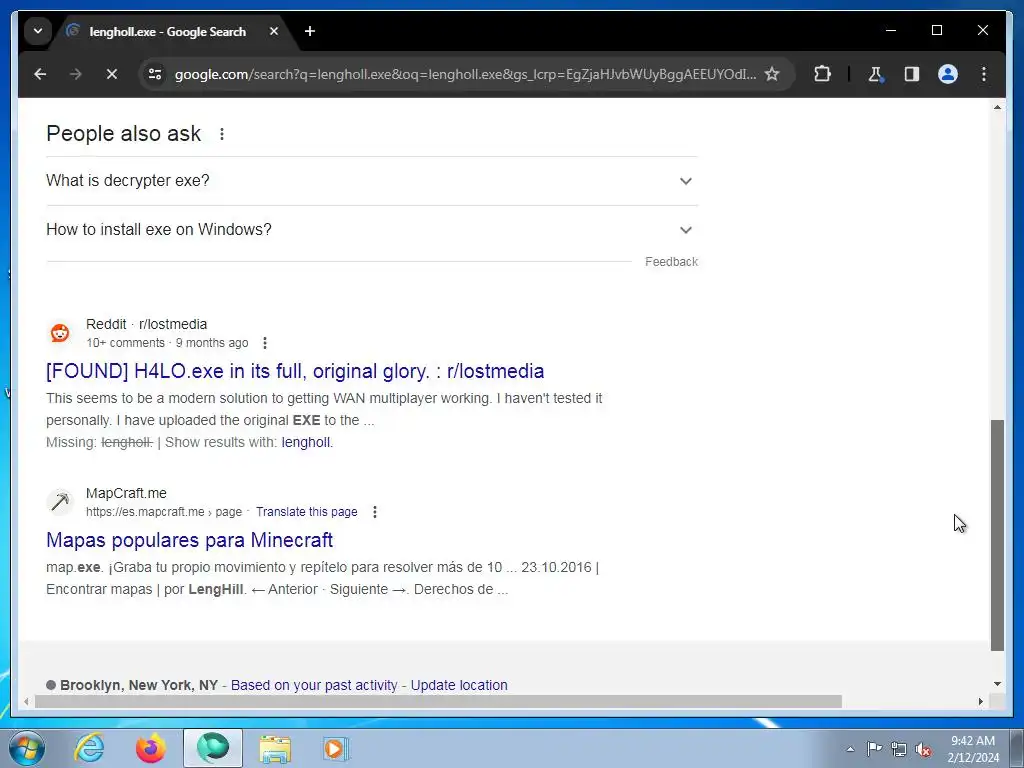
Task: Click the 'MapCraft.me' site name
Action: [x=126, y=494]
